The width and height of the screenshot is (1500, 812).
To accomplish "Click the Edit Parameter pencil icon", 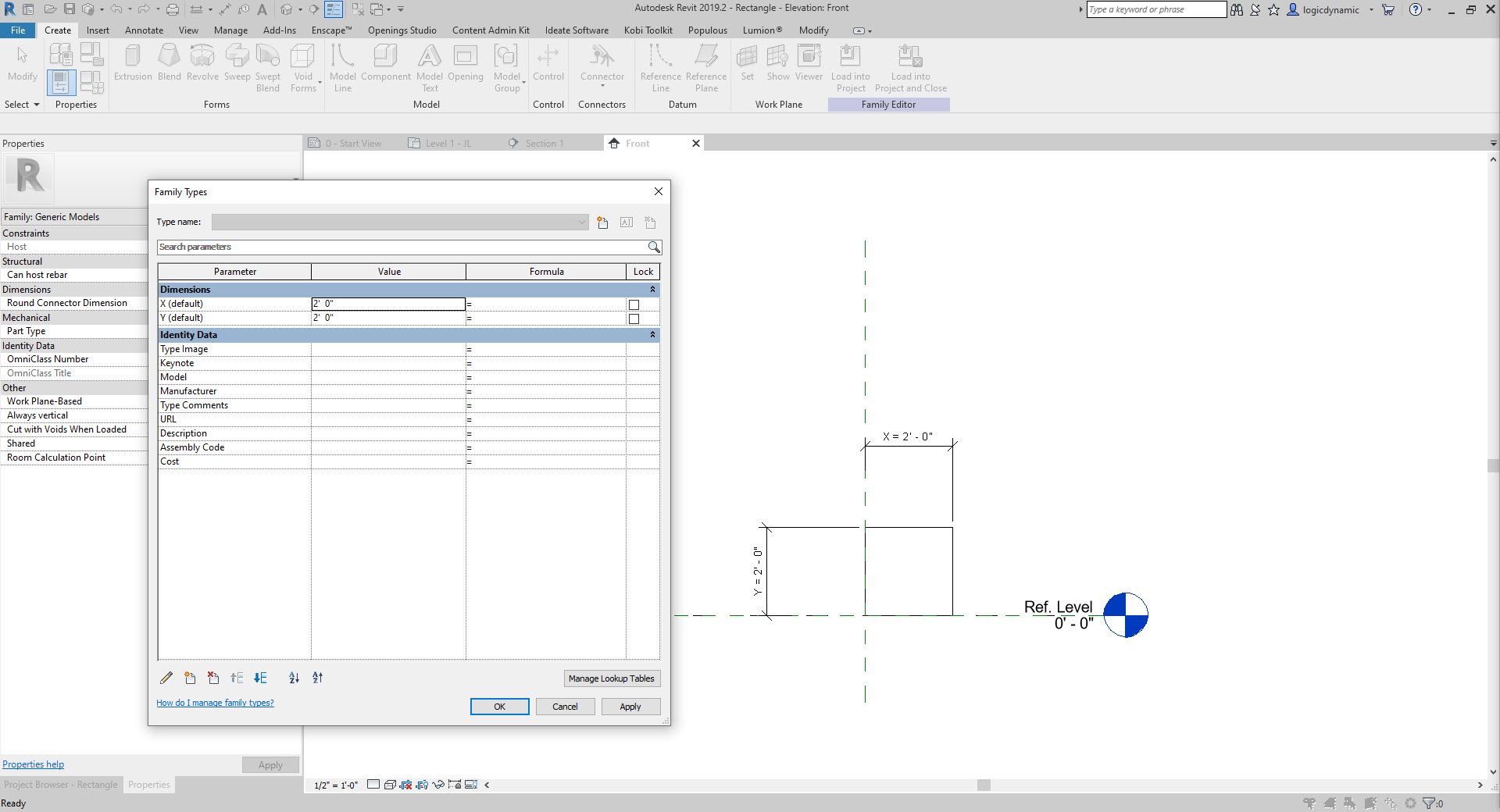I will [x=166, y=678].
